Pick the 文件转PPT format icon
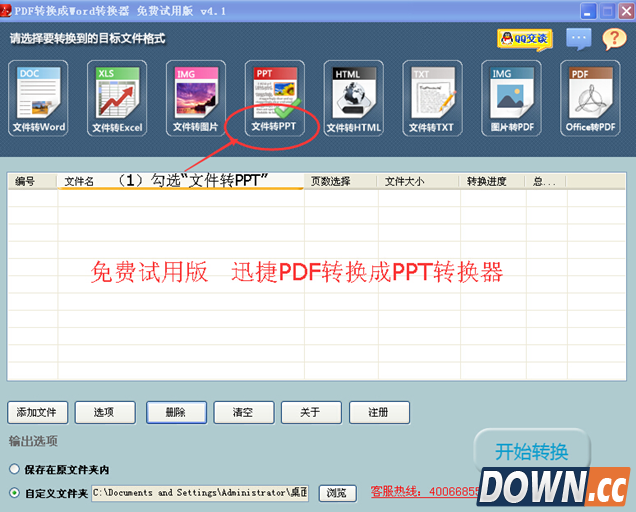Image resolution: width=636 pixels, height=512 pixels. click(x=275, y=98)
